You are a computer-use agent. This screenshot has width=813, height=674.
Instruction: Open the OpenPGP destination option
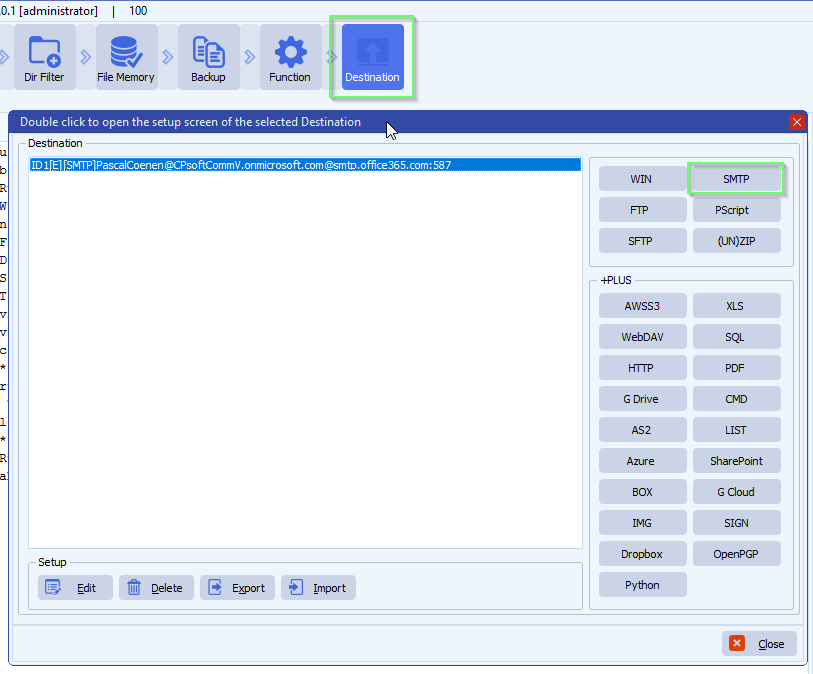[736, 553]
